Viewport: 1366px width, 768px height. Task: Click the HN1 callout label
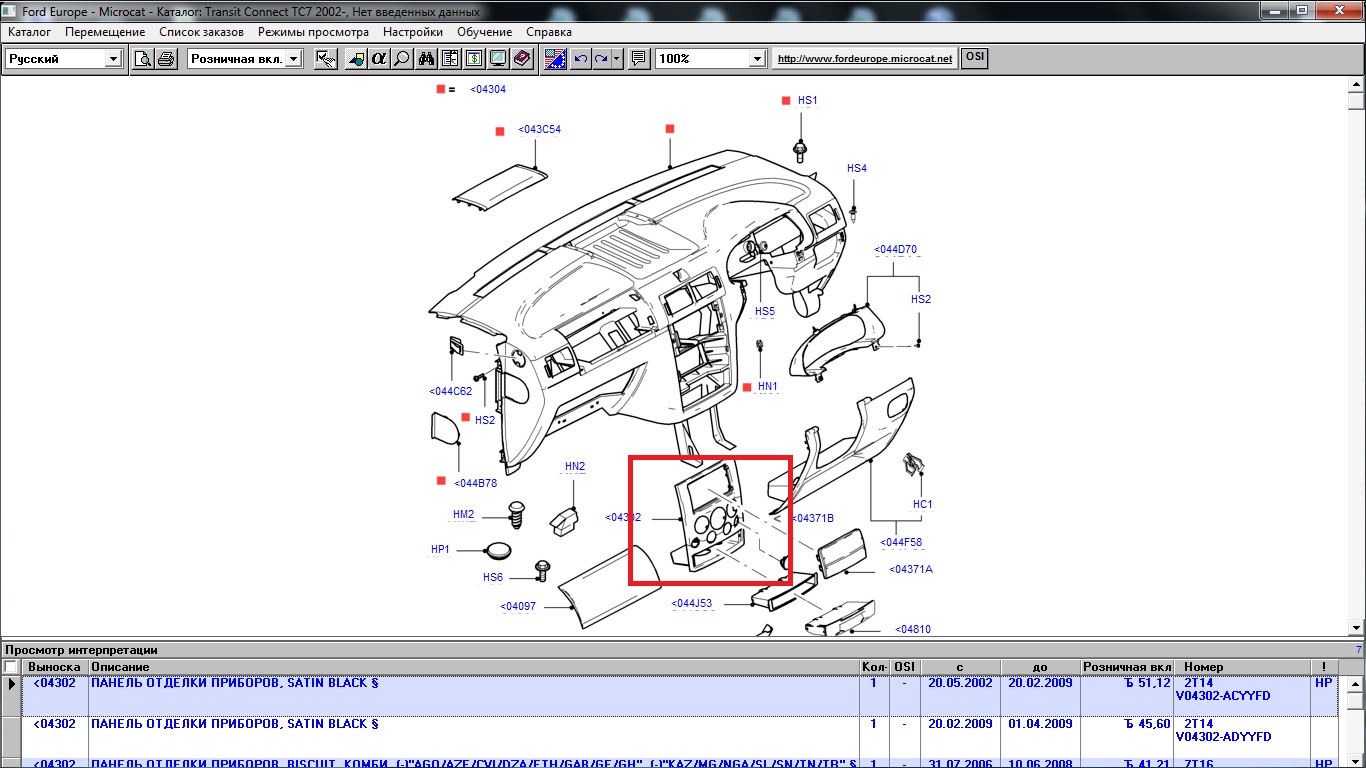pyautogui.click(x=767, y=386)
